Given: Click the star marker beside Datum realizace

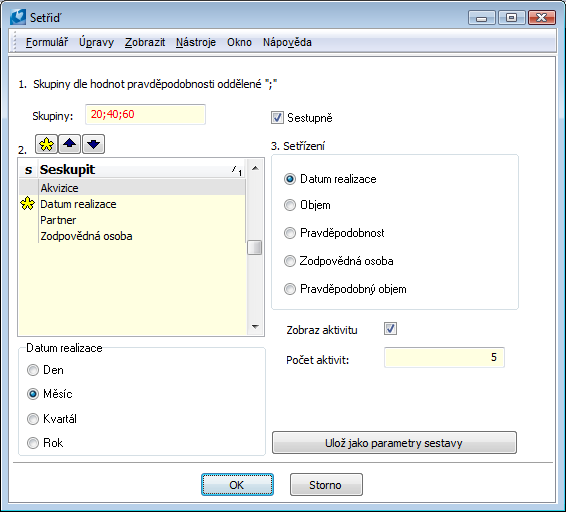Looking at the screenshot, I should (27, 204).
